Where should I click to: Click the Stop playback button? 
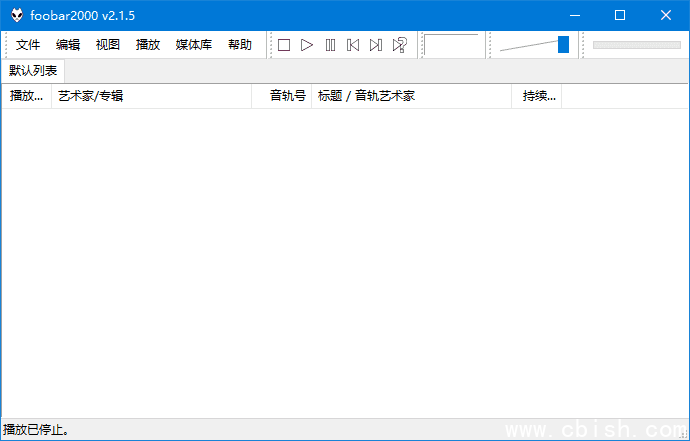pyautogui.click(x=284, y=45)
